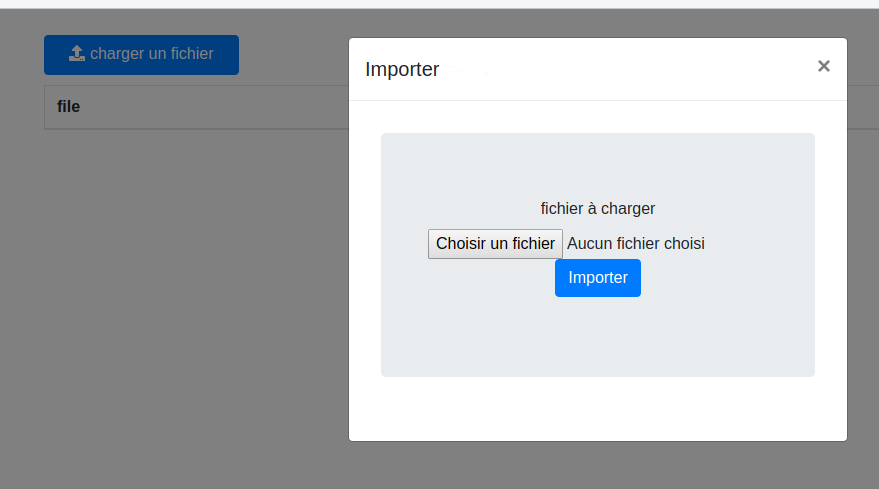Click the gray panel's empty area below Importer button

(x=597, y=340)
